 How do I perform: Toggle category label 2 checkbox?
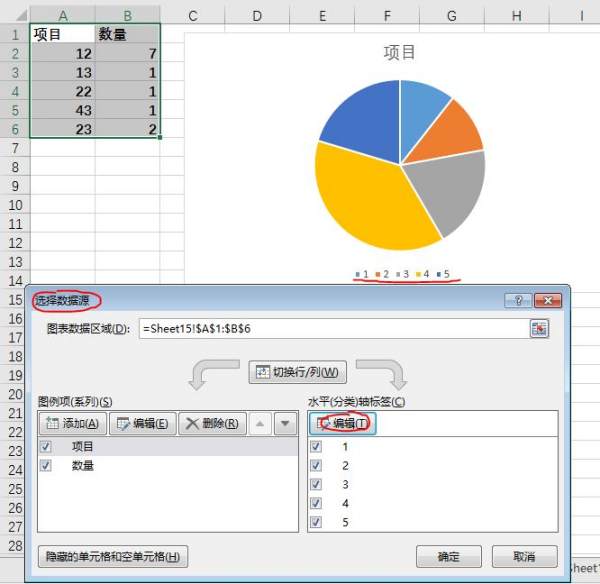click(316, 466)
